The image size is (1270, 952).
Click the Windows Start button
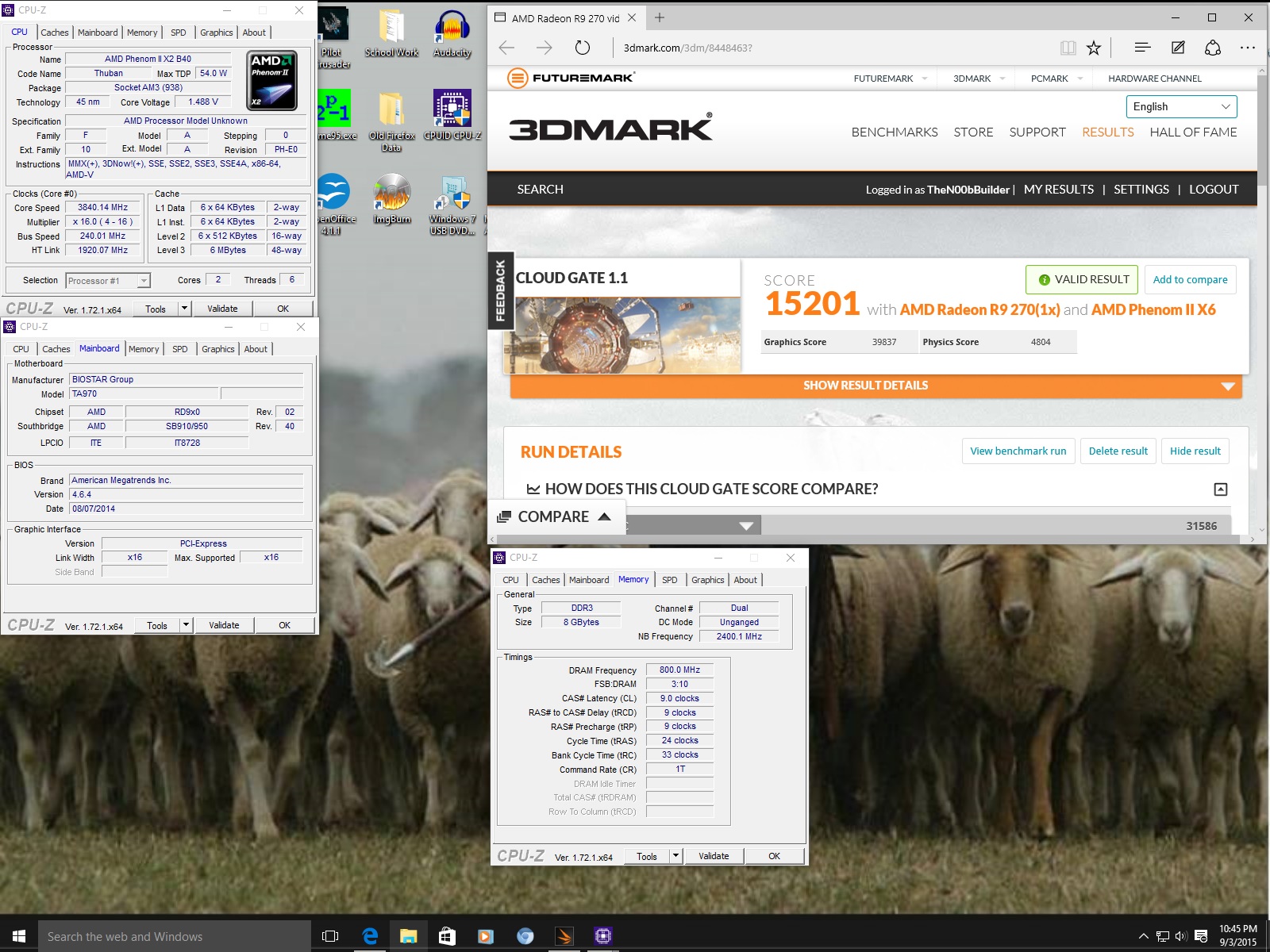(19, 936)
